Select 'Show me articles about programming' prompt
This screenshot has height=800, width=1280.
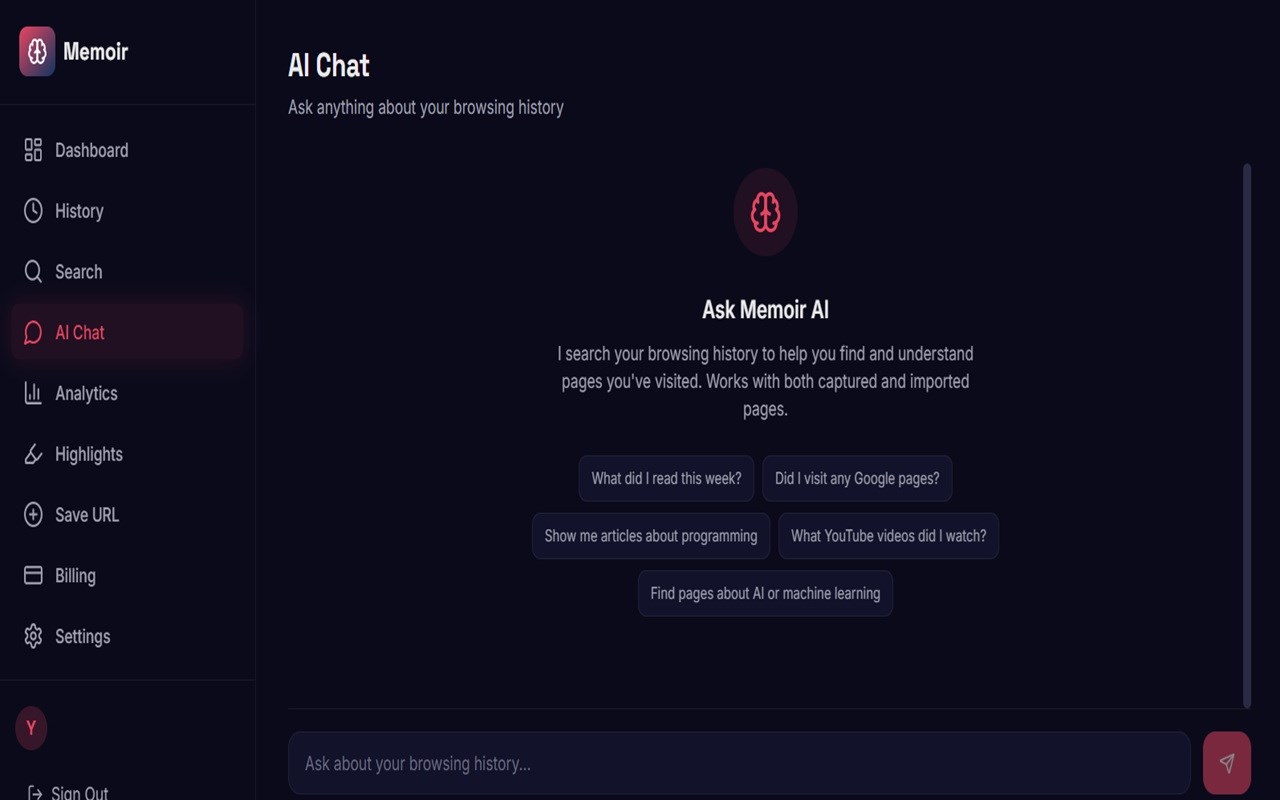(x=650, y=536)
